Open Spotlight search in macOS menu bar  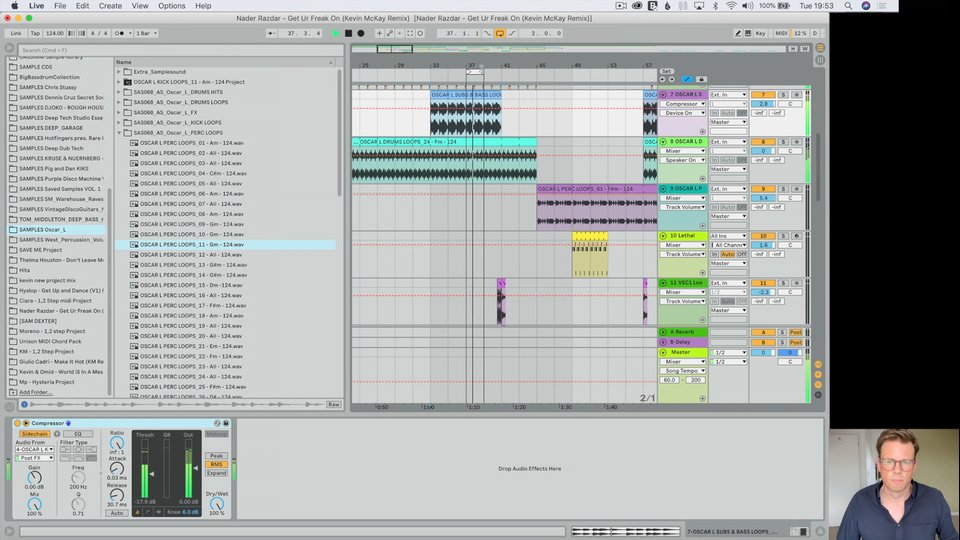(x=848, y=6)
